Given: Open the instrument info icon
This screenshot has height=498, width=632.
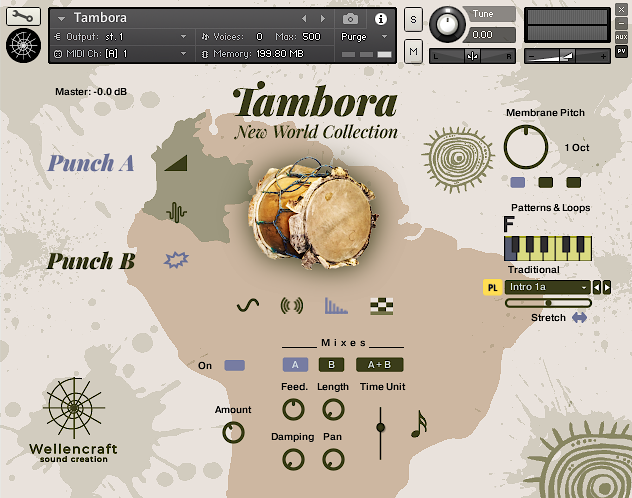Looking at the screenshot, I should click(380, 19).
